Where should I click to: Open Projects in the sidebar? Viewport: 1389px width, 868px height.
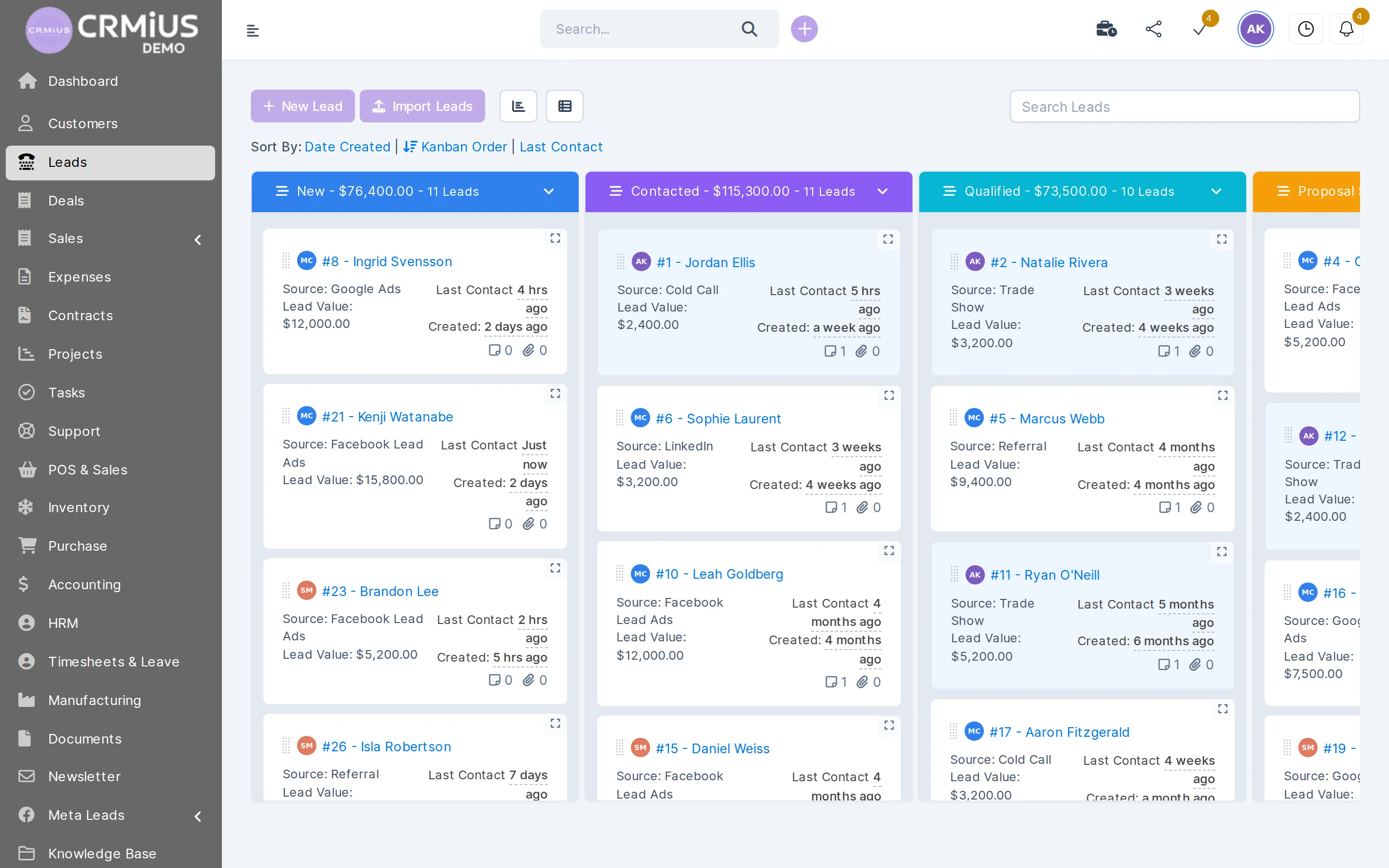(110, 353)
